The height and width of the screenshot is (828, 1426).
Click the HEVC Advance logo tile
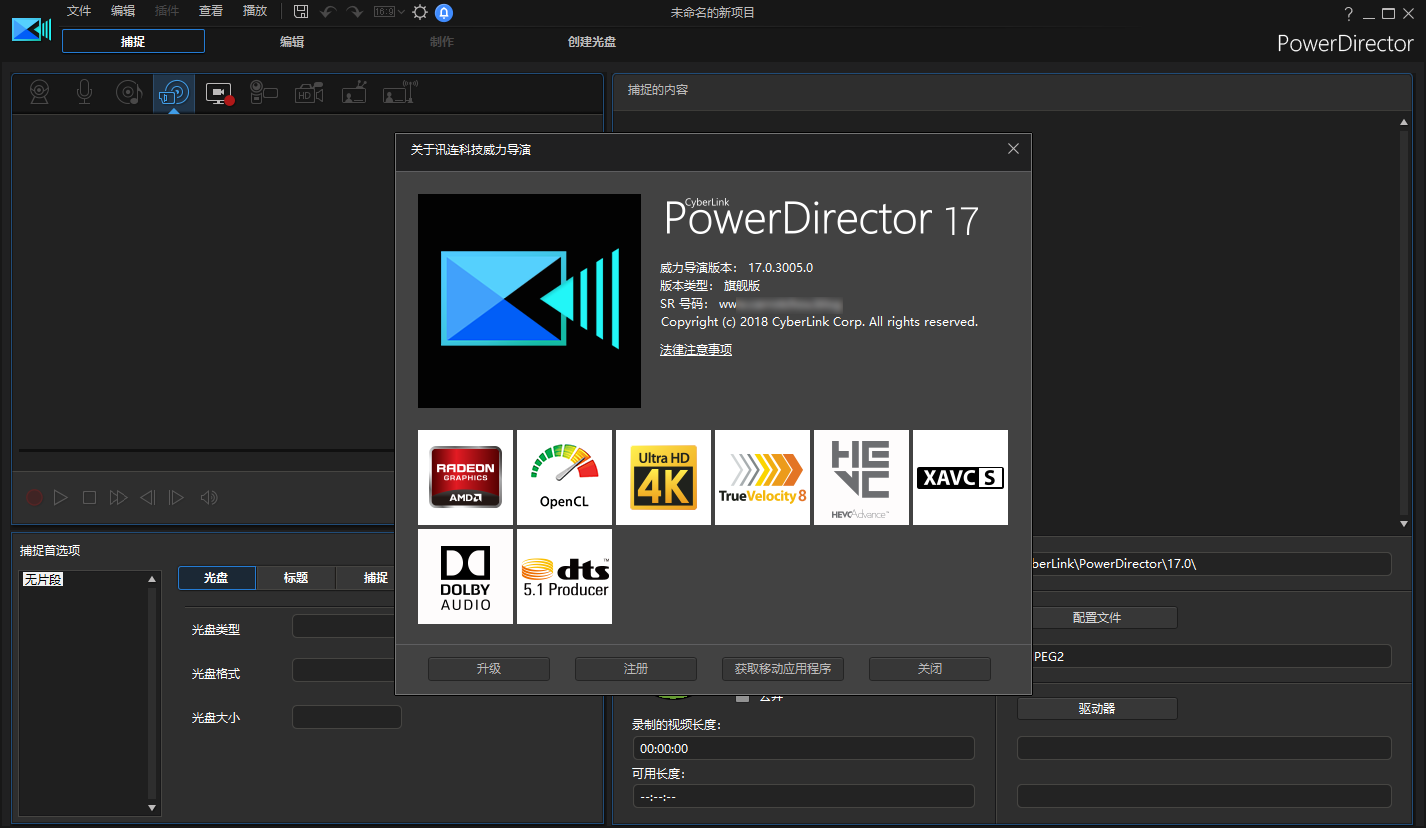click(x=861, y=477)
